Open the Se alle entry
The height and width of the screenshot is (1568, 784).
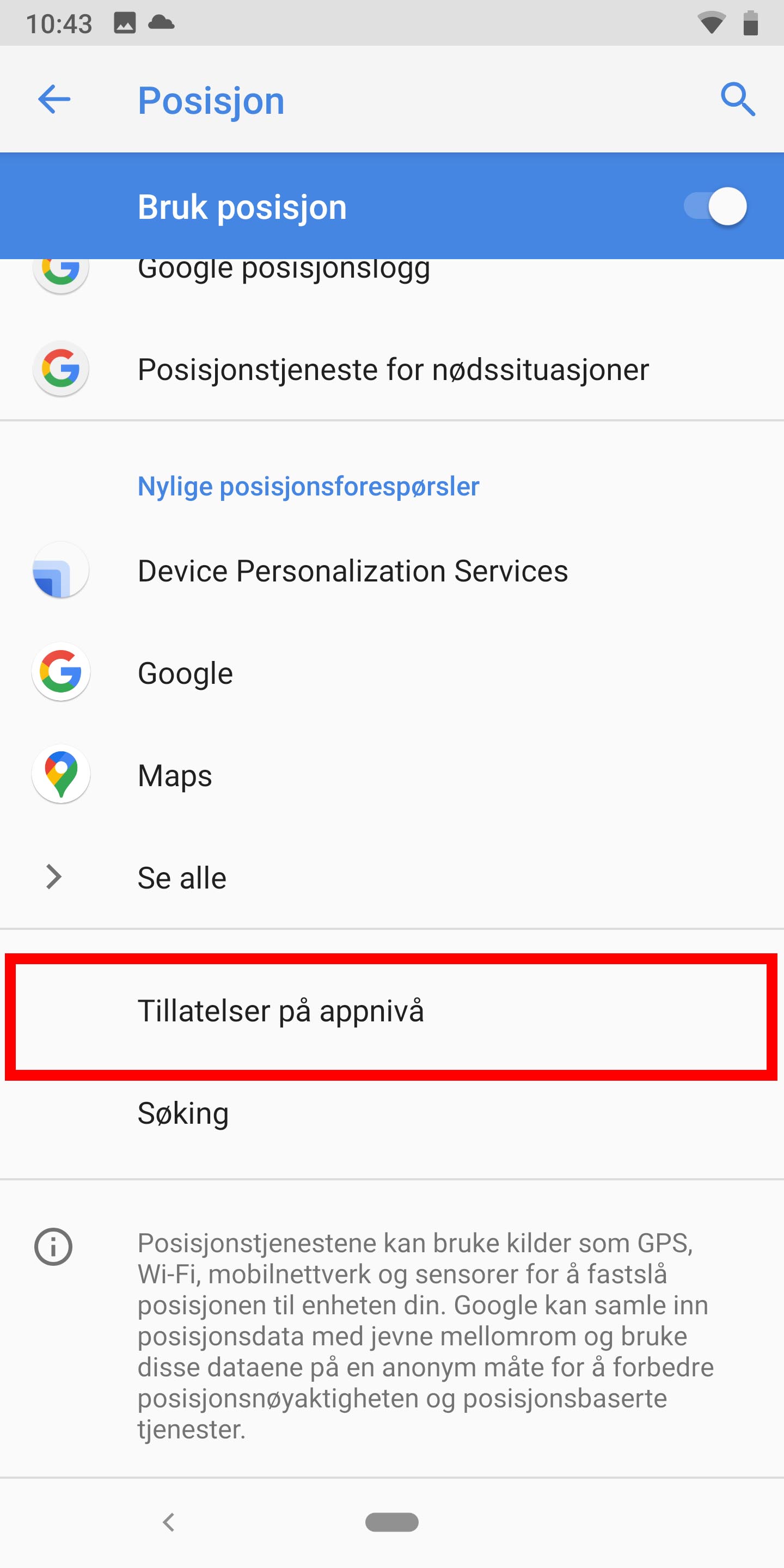[x=392, y=877]
